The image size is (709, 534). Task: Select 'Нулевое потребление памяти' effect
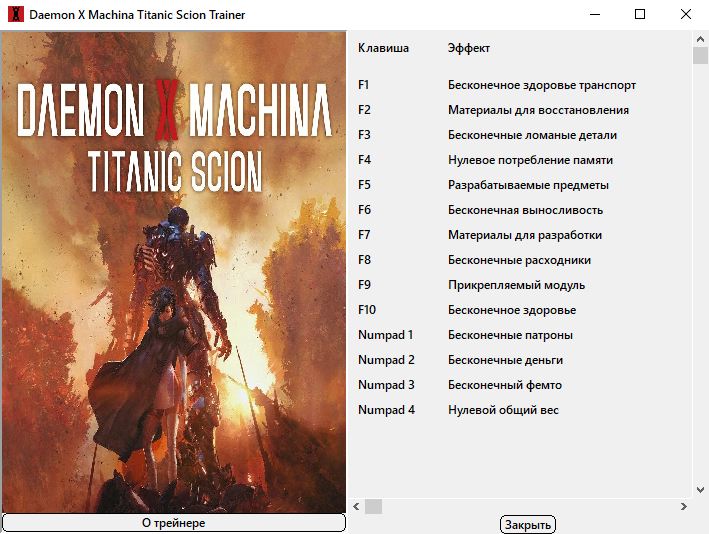[x=530, y=160]
